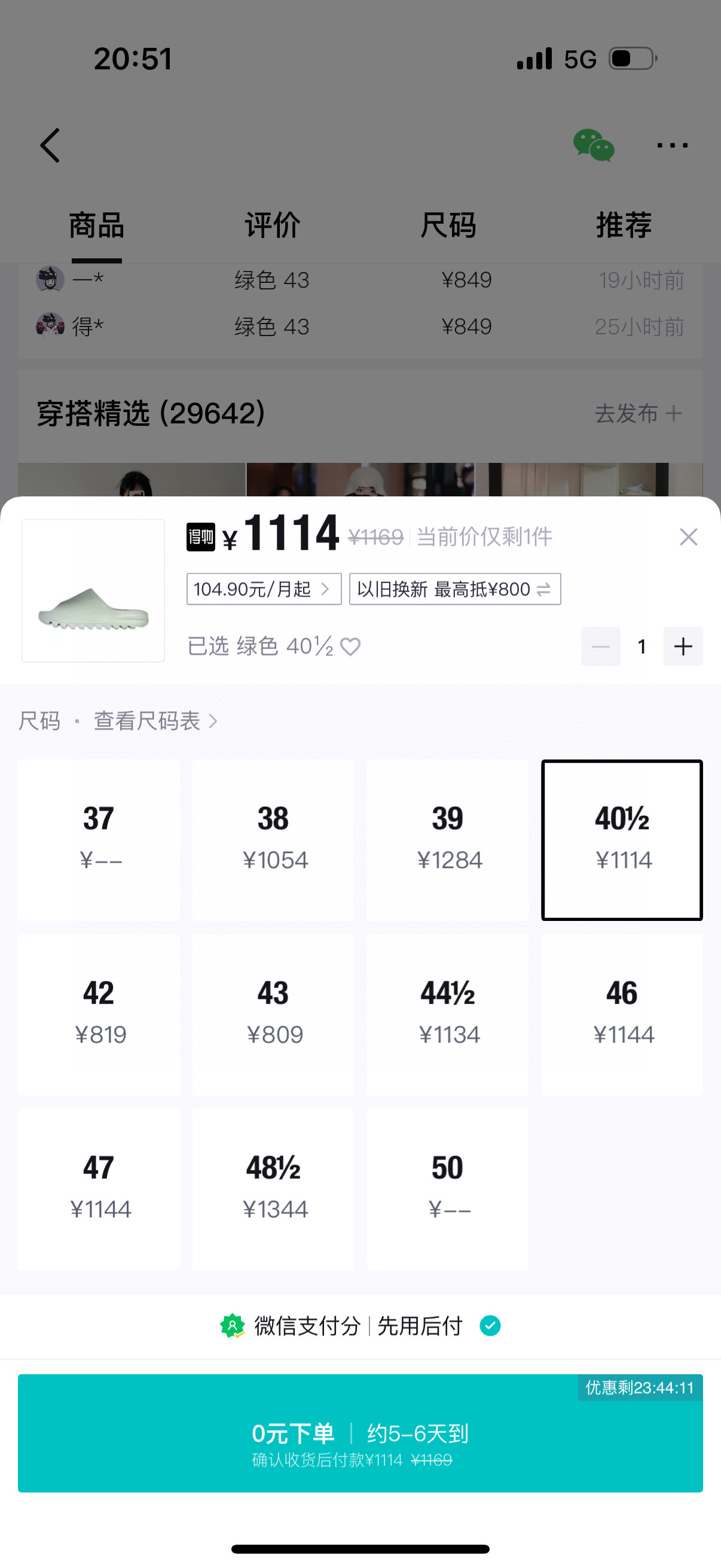Screen dimensions: 721x1568
Task: Switch to the 推荐 tab
Action: [x=624, y=226]
